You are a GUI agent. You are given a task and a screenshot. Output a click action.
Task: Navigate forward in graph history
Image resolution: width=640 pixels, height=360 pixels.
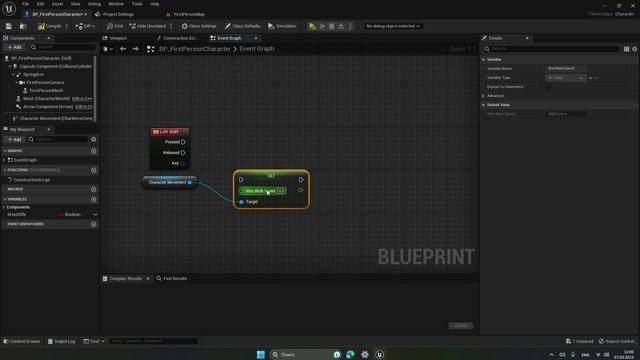point(136,49)
